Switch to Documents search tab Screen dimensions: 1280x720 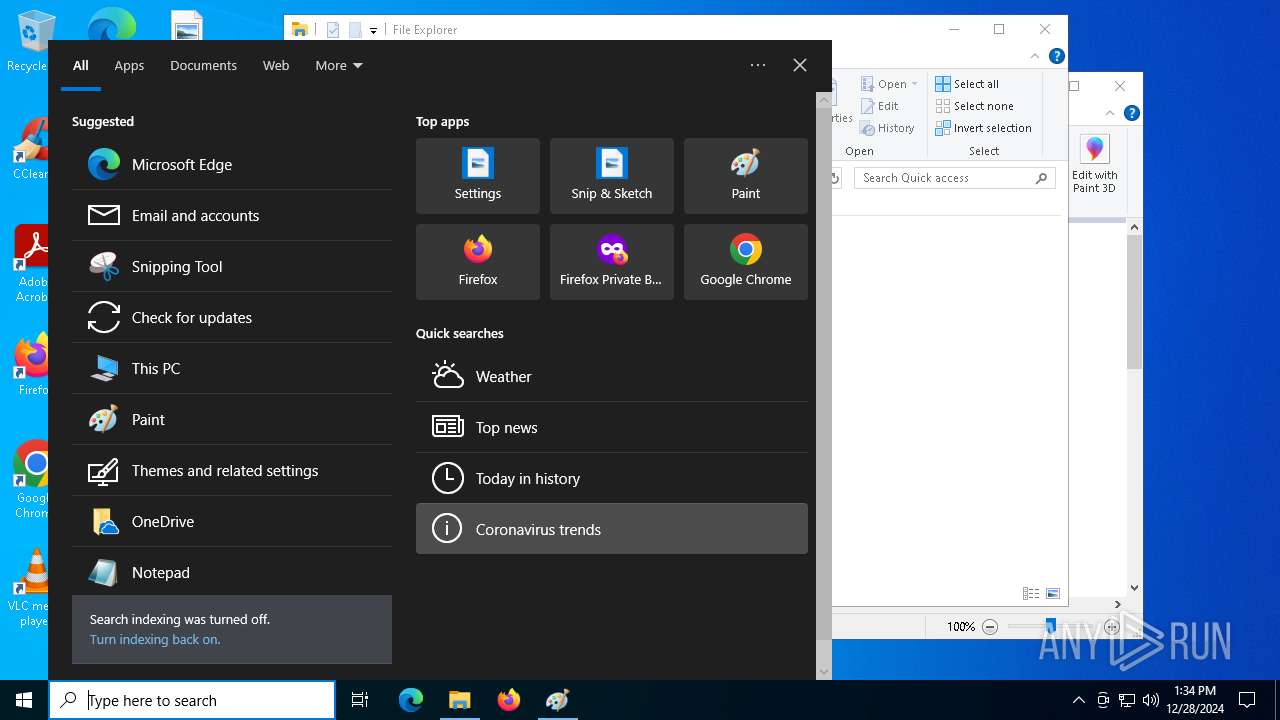[x=203, y=65]
